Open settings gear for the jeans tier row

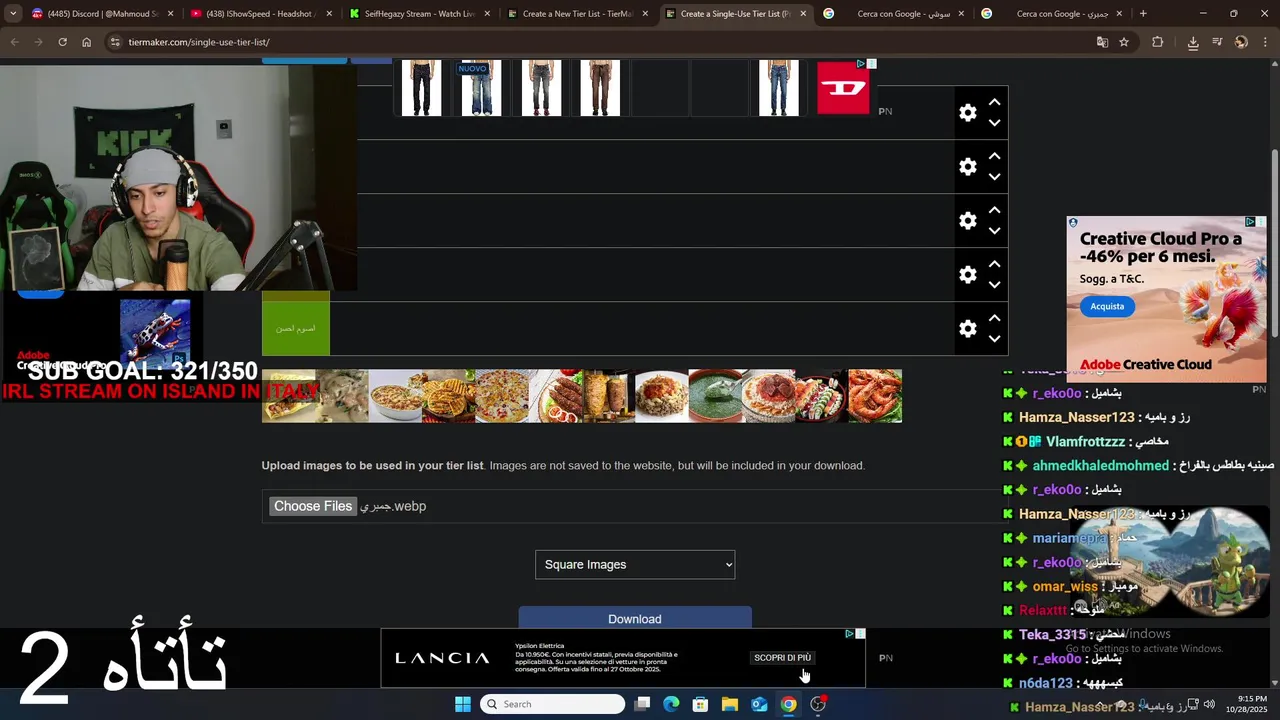967,113
